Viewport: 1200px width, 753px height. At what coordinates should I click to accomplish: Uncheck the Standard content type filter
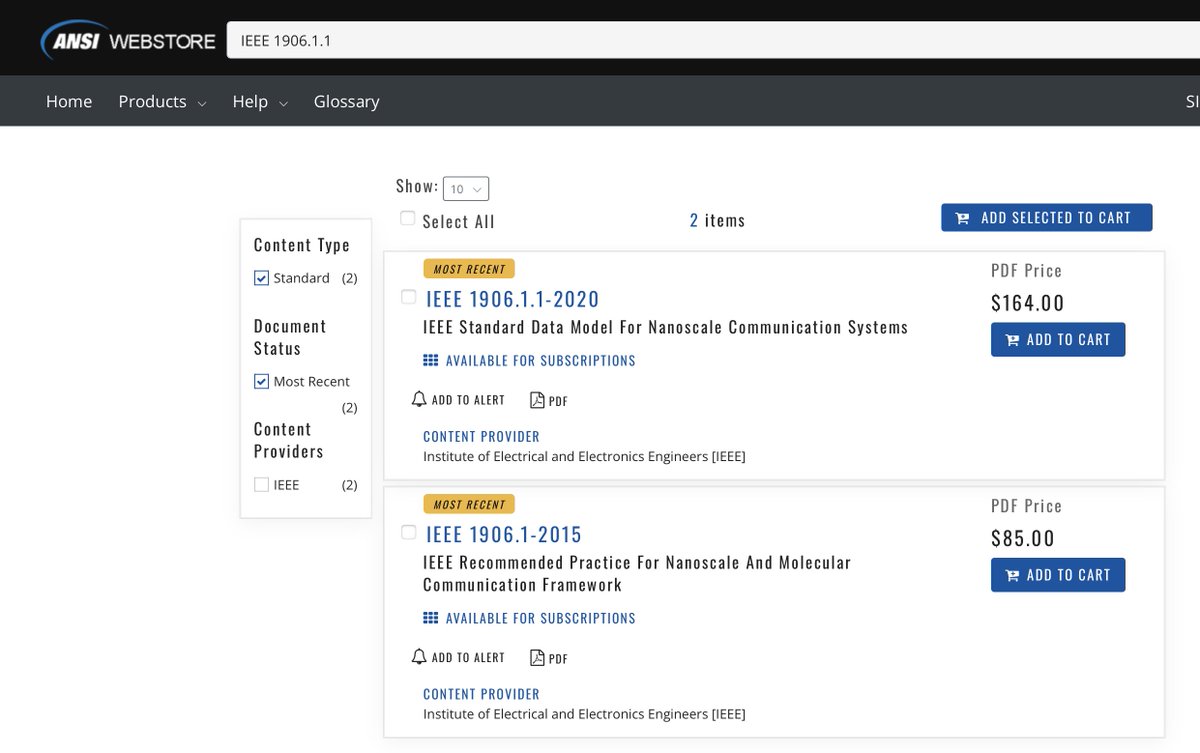[261, 278]
